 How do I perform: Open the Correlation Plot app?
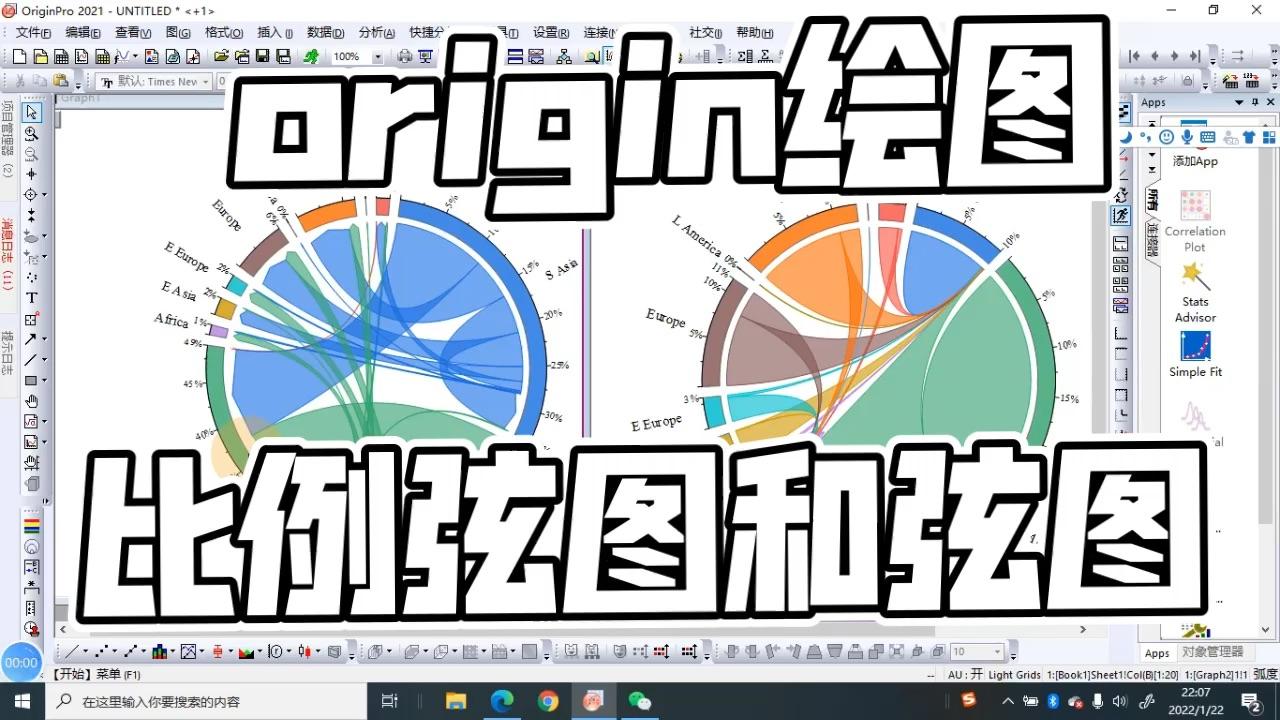[x=1195, y=222]
